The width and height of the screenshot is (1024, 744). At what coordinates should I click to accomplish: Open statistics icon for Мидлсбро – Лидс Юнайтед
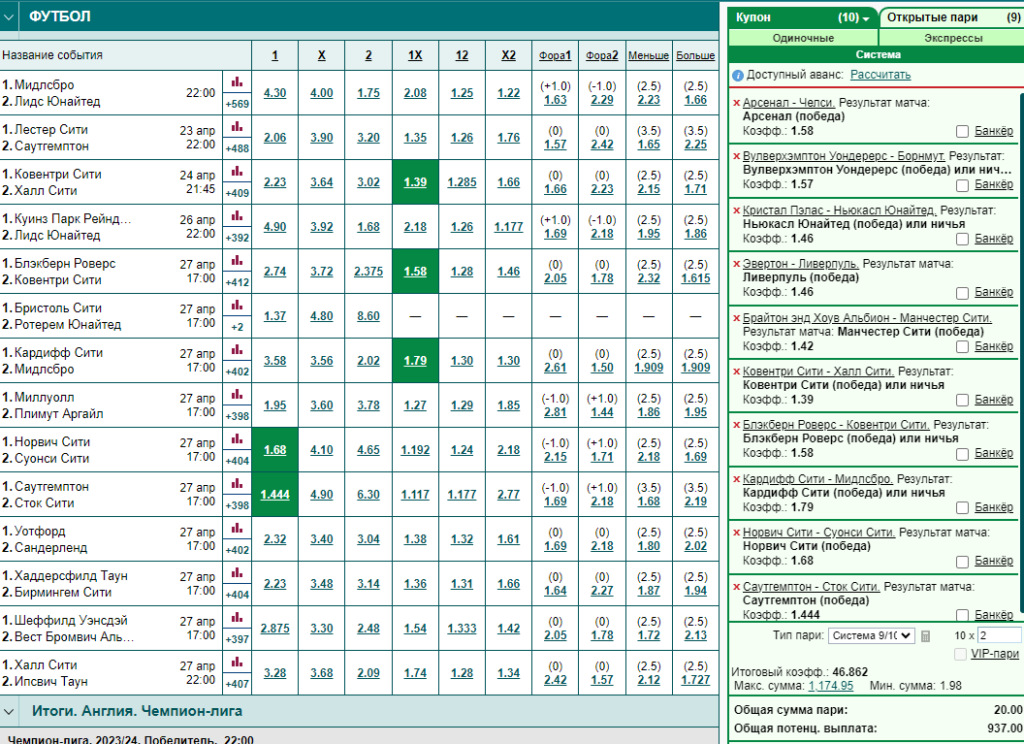[x=236, y=82]
